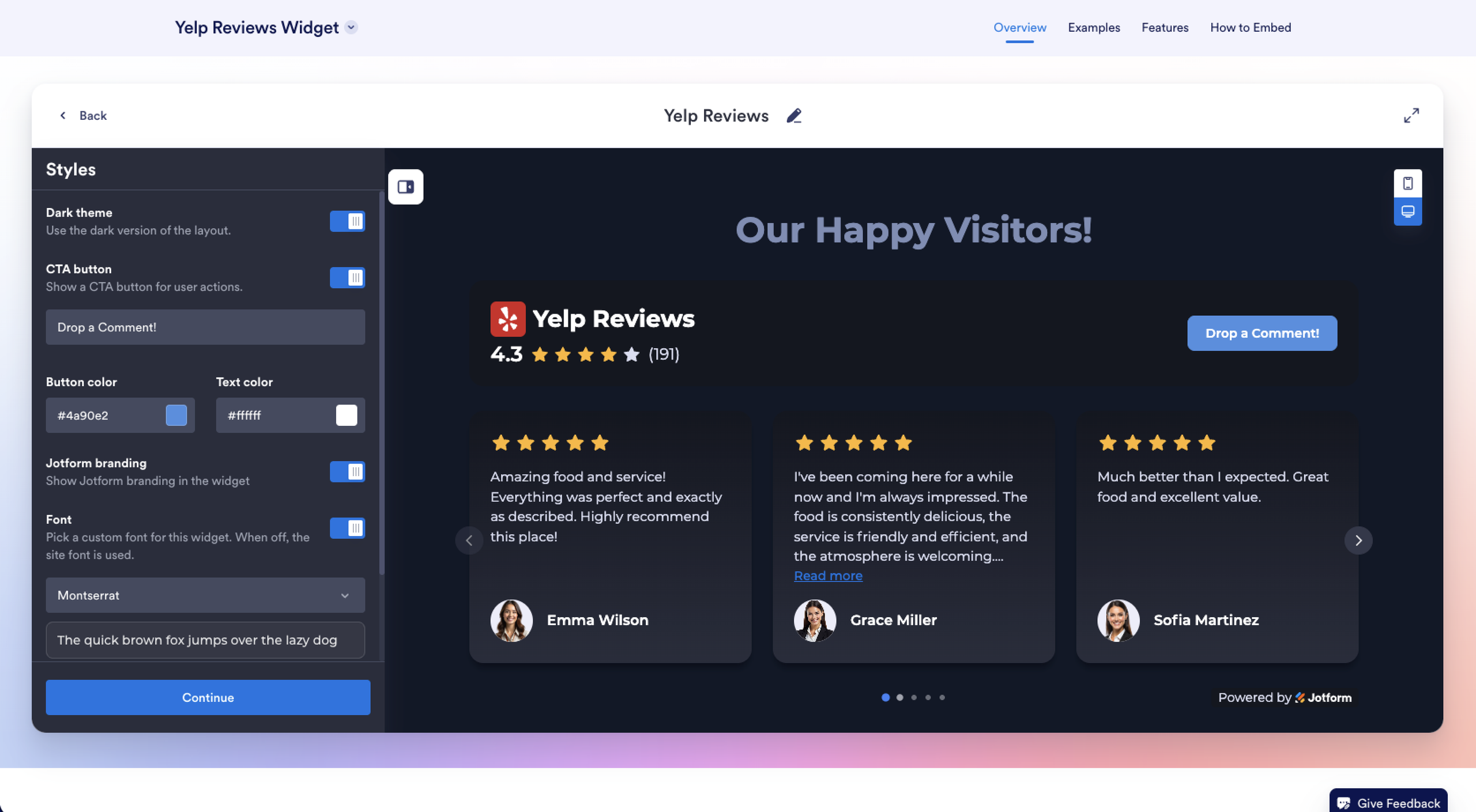This screenshot has height=812, width=1476.
Task: Open the Examples tab
Action: 1093,28
